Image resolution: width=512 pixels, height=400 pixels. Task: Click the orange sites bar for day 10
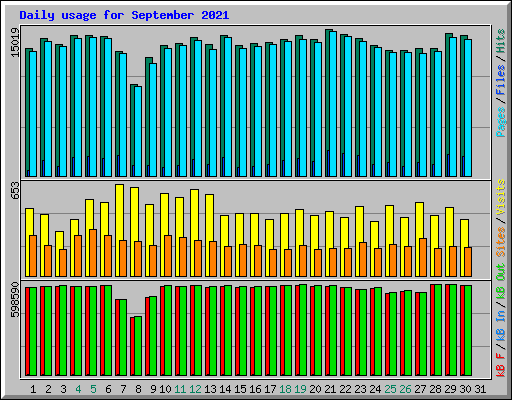[x=168, y=256]
